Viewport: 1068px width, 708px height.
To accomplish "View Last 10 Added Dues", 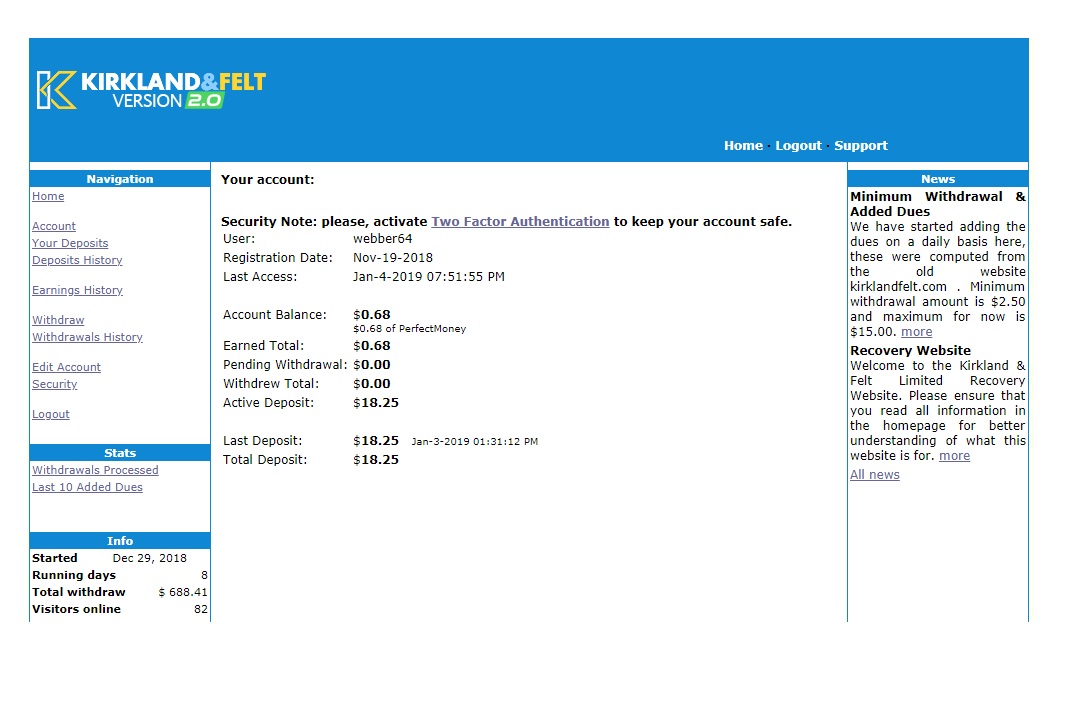I will (x=87, y=488).
